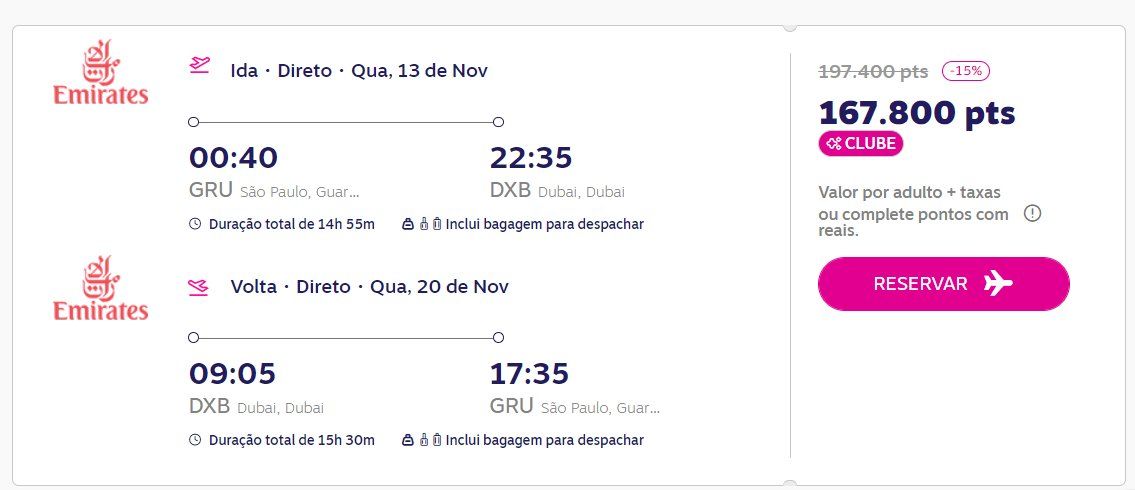Click the baggage icons on return flight
Viewport: 1135px width, 490px height.
pyautogui.click(x=422, y=440)
